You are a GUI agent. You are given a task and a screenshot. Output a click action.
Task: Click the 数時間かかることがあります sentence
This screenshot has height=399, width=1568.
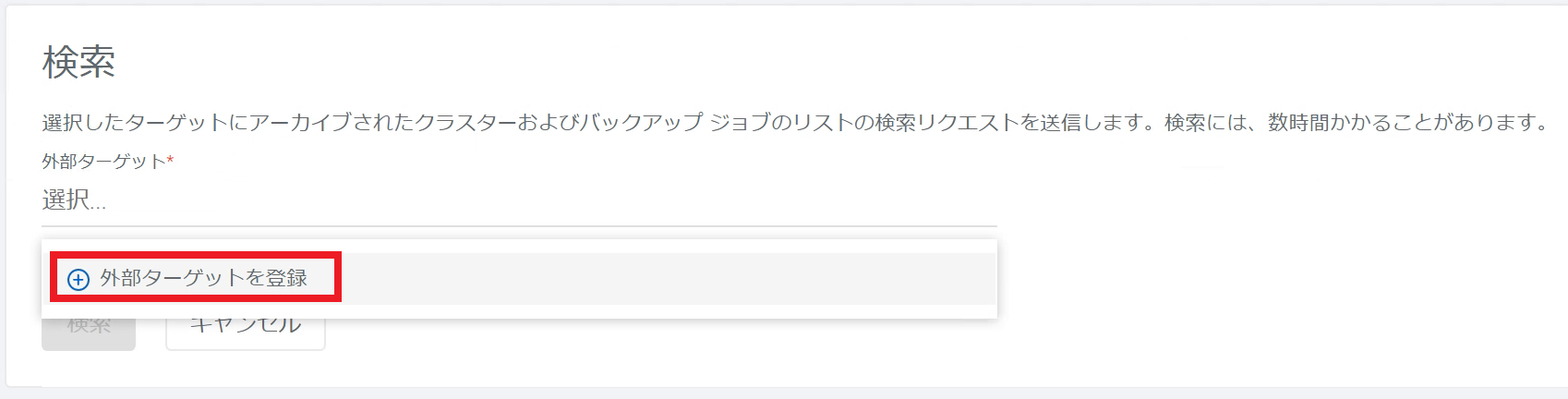click(x=1407, y=122)
